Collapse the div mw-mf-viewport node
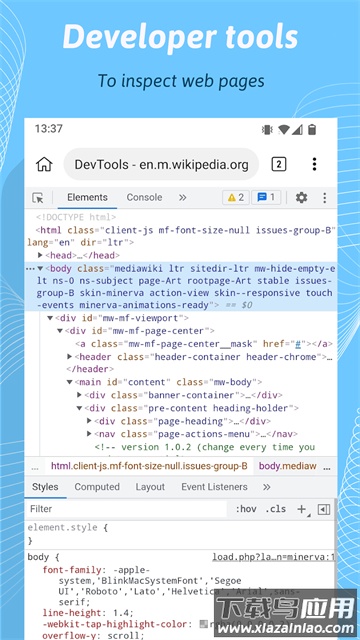Image resolution: width=360 pixels, height=640 pixels. pos(50,318)
